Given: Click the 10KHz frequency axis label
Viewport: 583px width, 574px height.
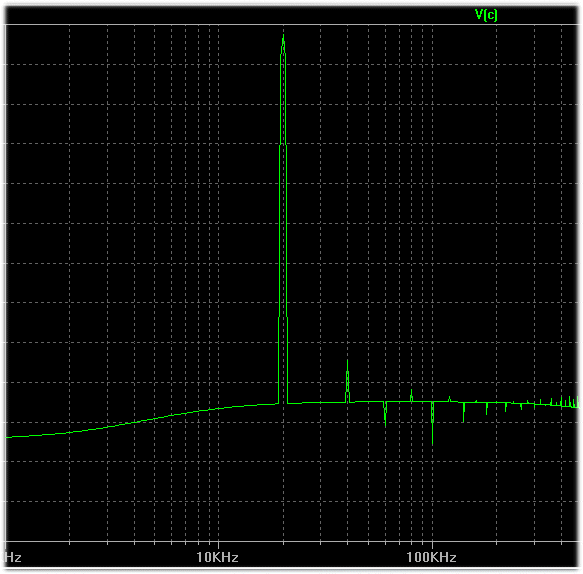Looking at the screenshot, I should coord(218,557).
